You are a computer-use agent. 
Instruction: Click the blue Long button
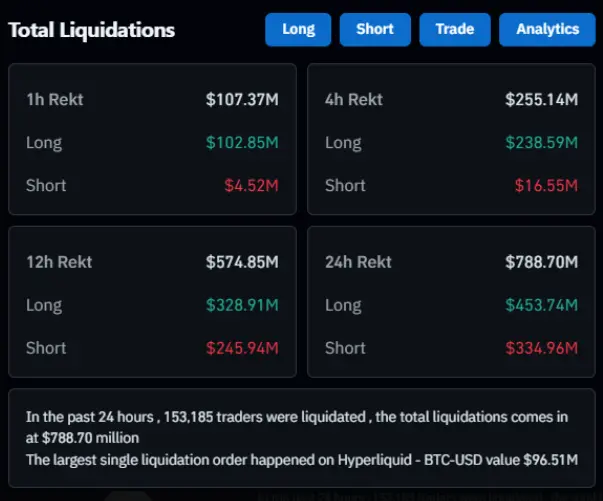coord(298,29)
